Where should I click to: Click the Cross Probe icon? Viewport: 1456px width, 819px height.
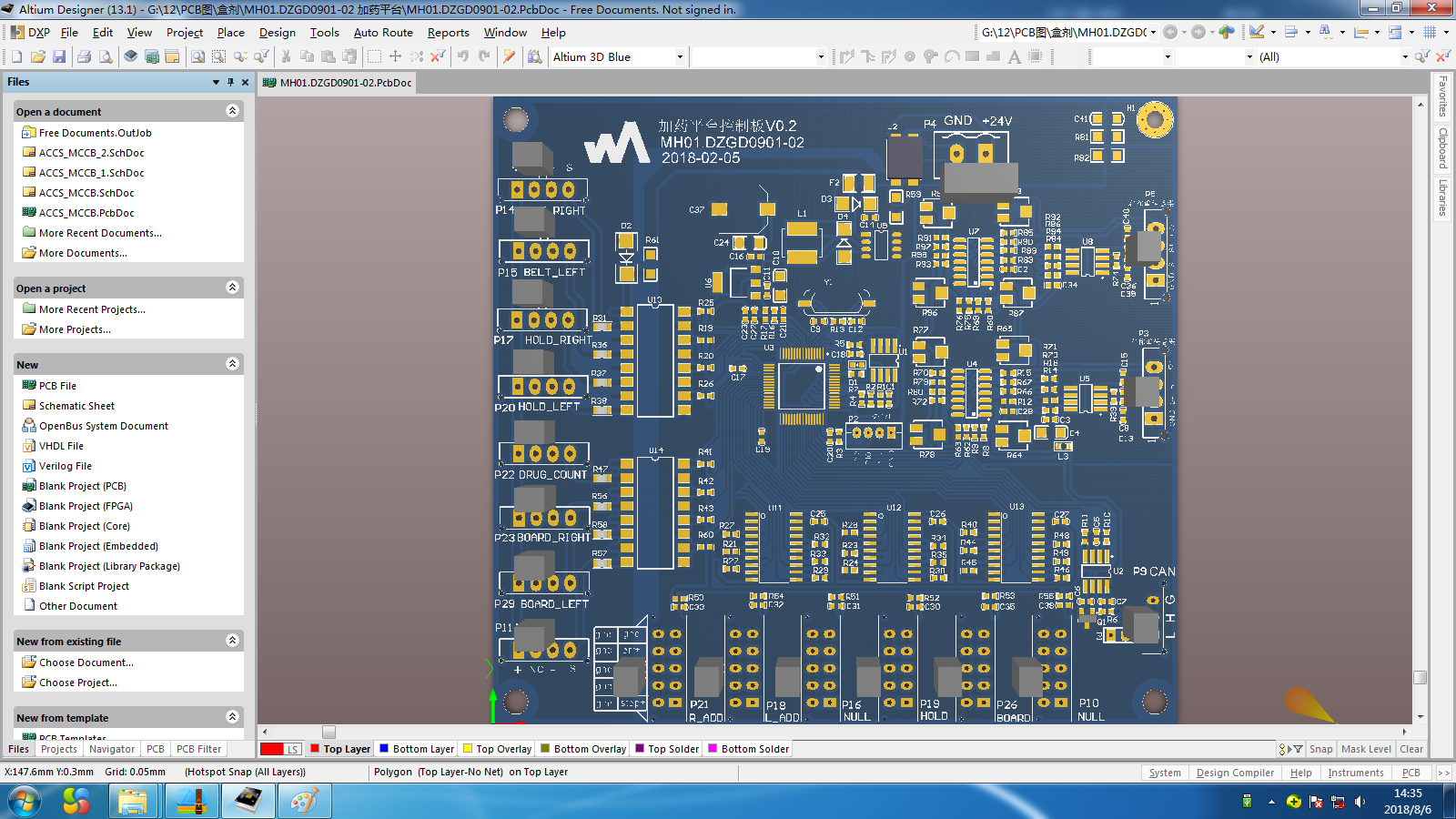pos(509,56)
